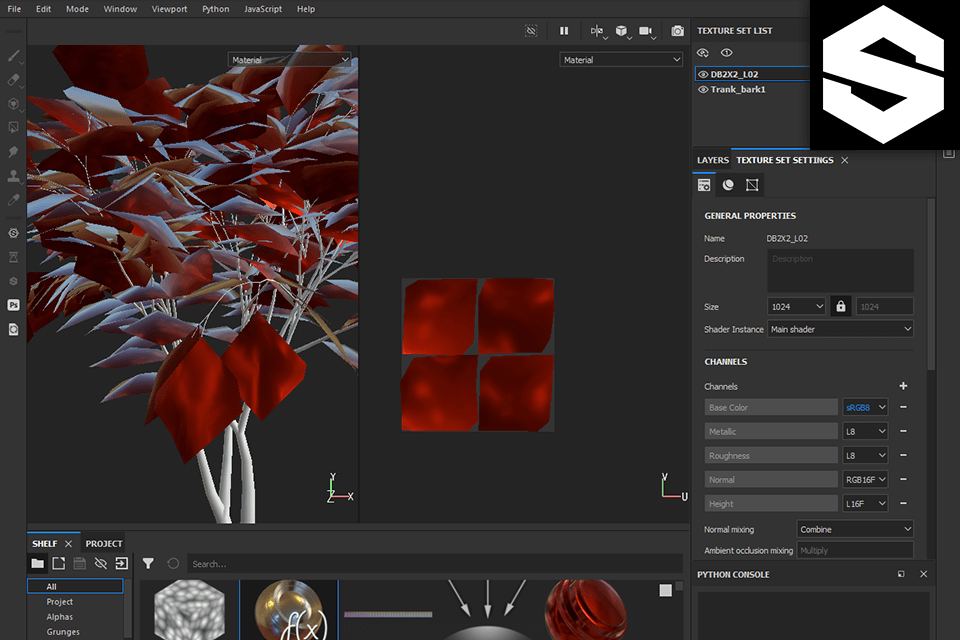Remove the Height channel
Screen dimensions: 960x640
point(903,503)
